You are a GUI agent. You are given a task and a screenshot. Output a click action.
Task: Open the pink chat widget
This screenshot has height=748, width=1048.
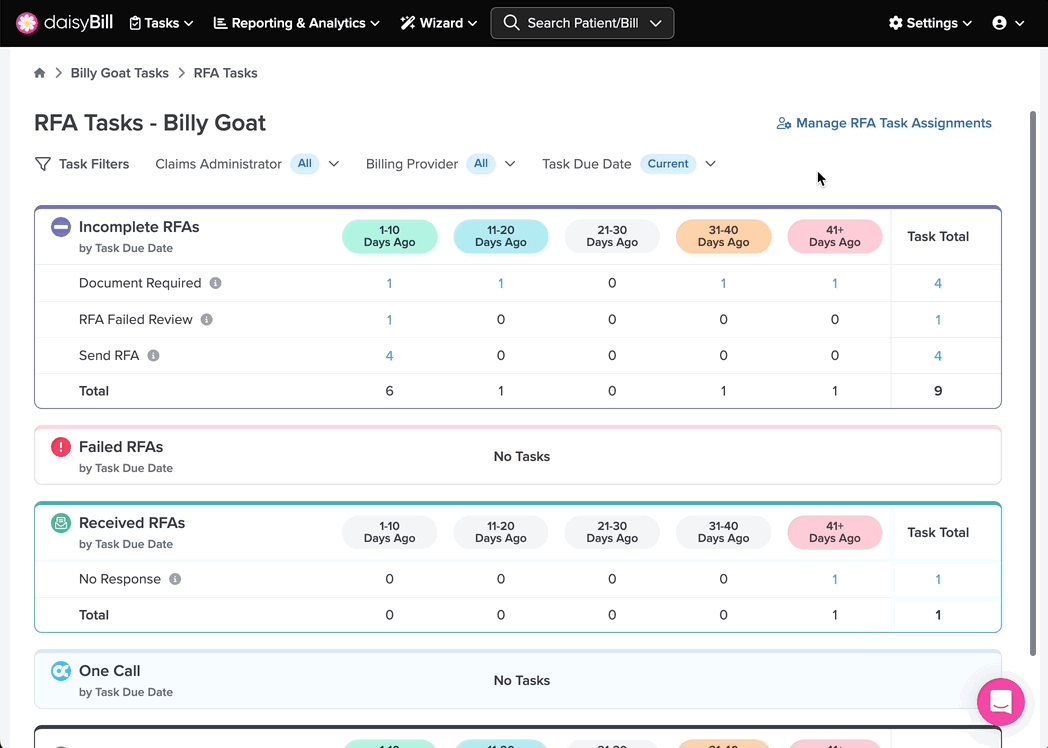(x=1001, y=702)
